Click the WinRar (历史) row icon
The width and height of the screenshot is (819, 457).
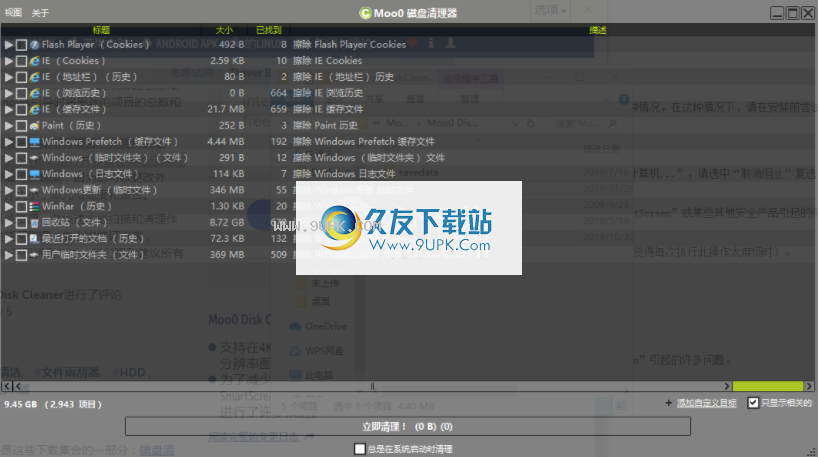pyautogui.click(x=34, y=207)
